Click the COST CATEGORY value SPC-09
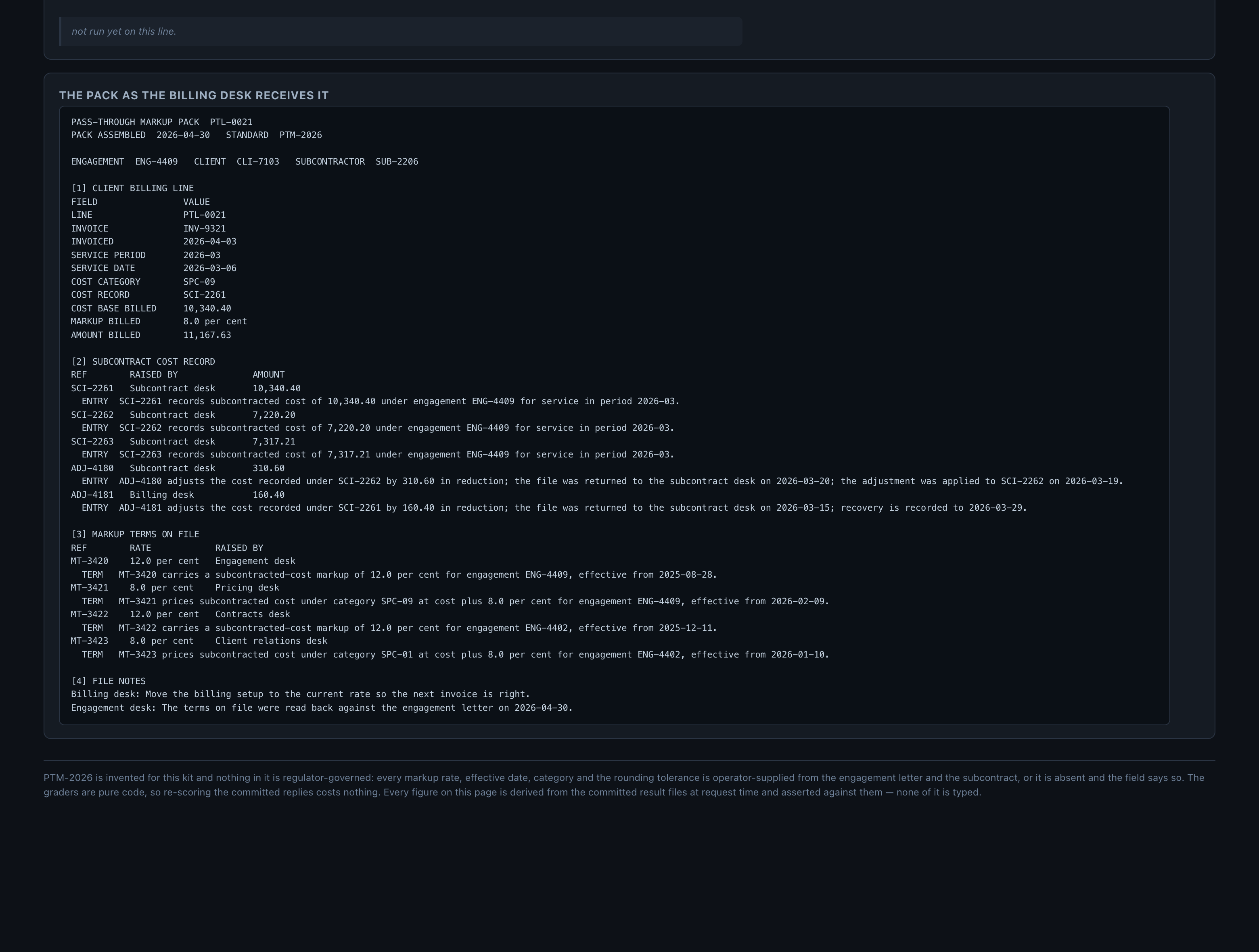The image size is (1259, 952). click(x=199, y=282)
